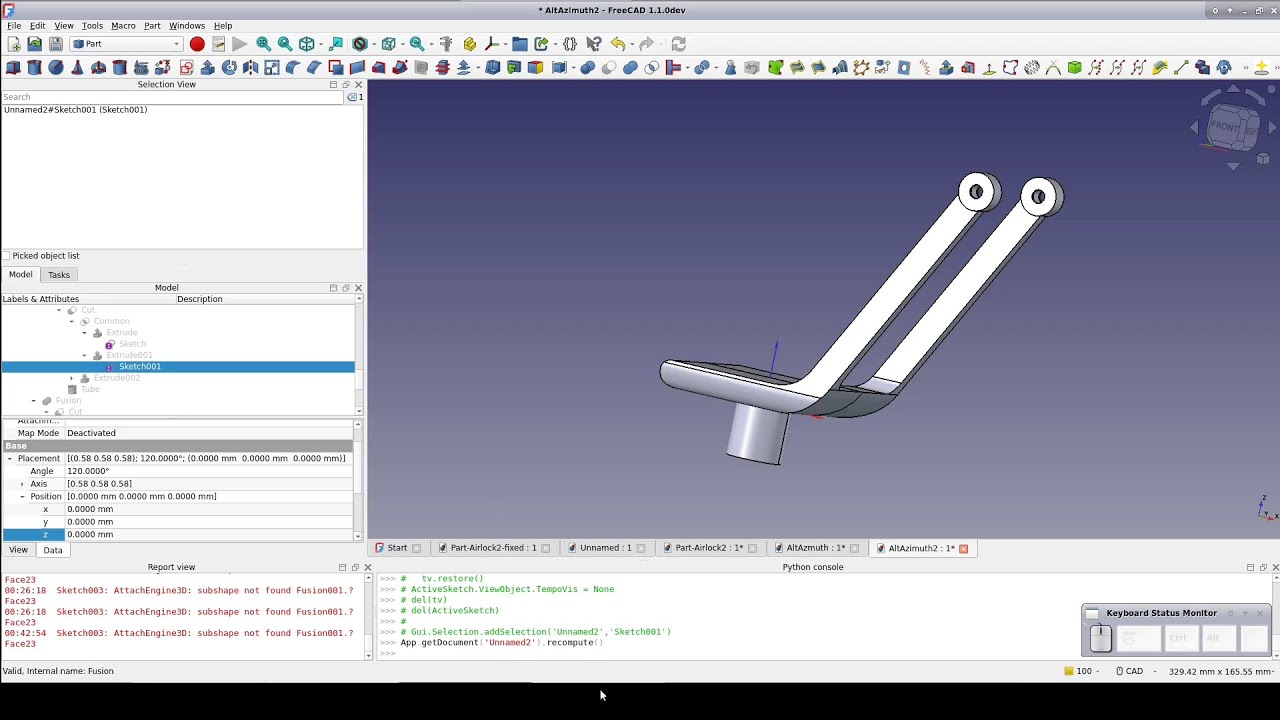1280x720 pixels.
Task: Open the workbench selector showing Part
Action: (126, 44)
